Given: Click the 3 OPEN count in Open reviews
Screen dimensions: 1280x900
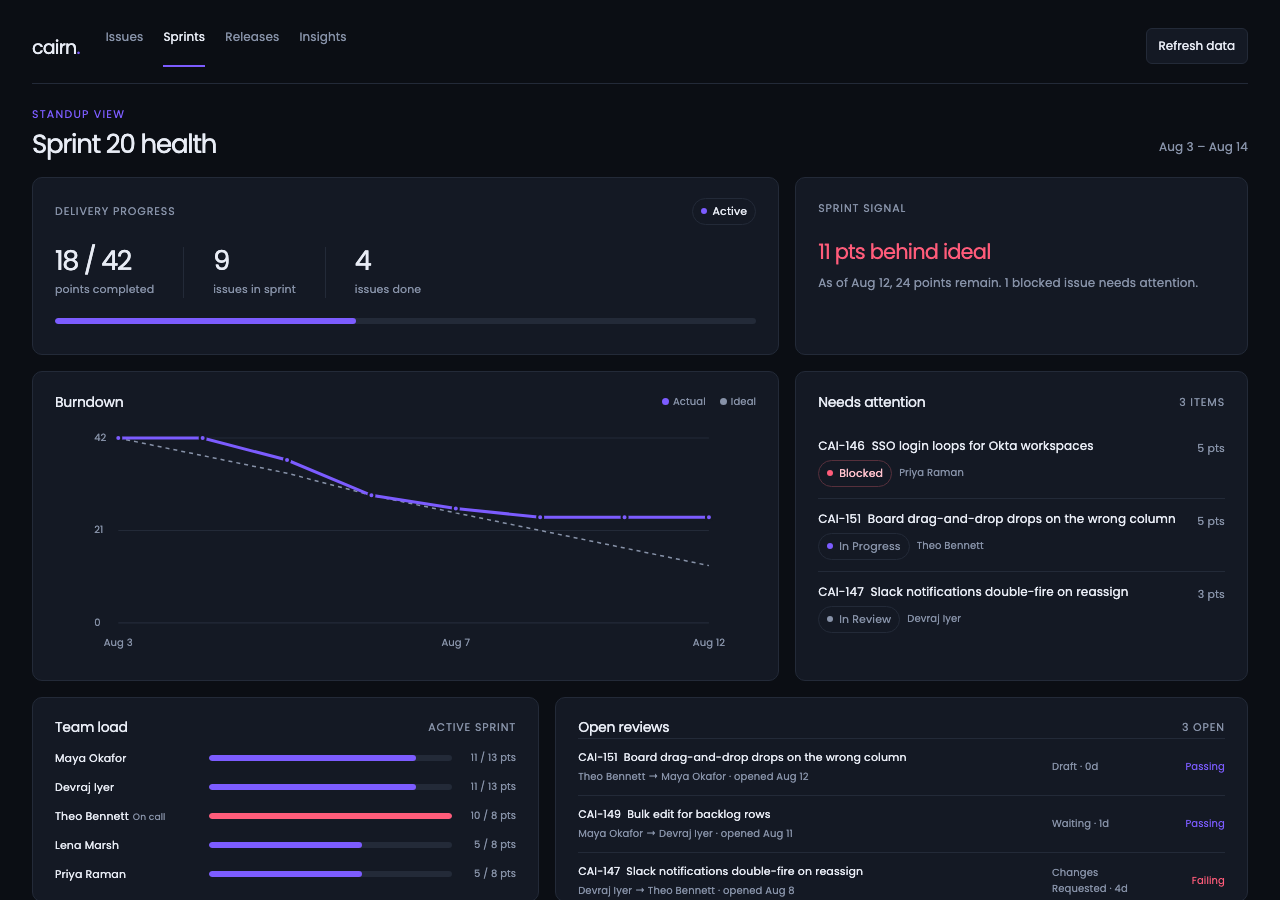Looking at the screenshot, I should pos(1203,728).
